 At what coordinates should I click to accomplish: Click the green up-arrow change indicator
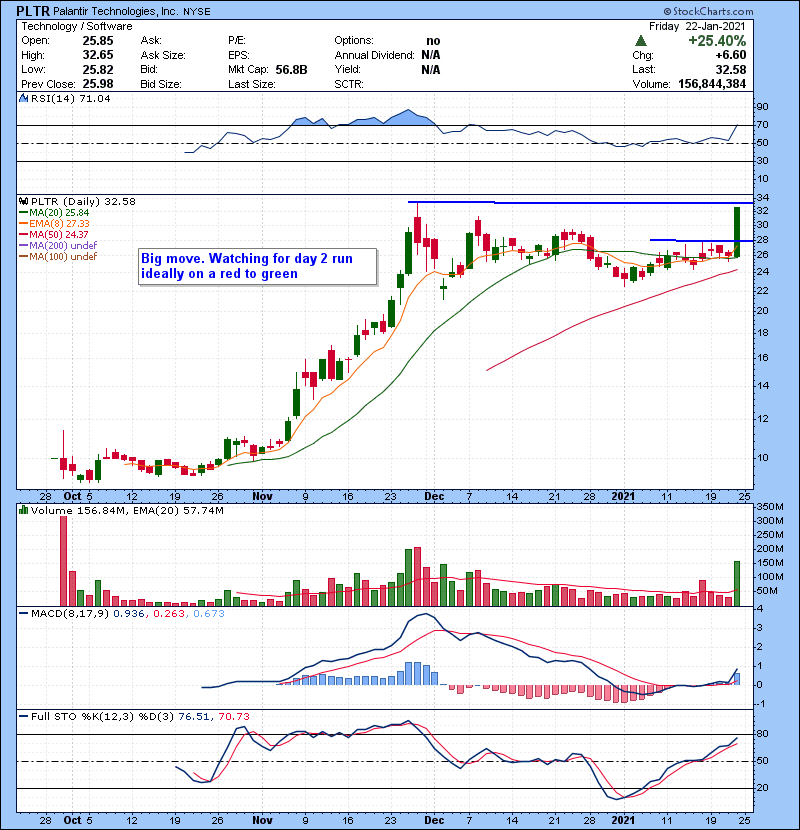point(641,41)
